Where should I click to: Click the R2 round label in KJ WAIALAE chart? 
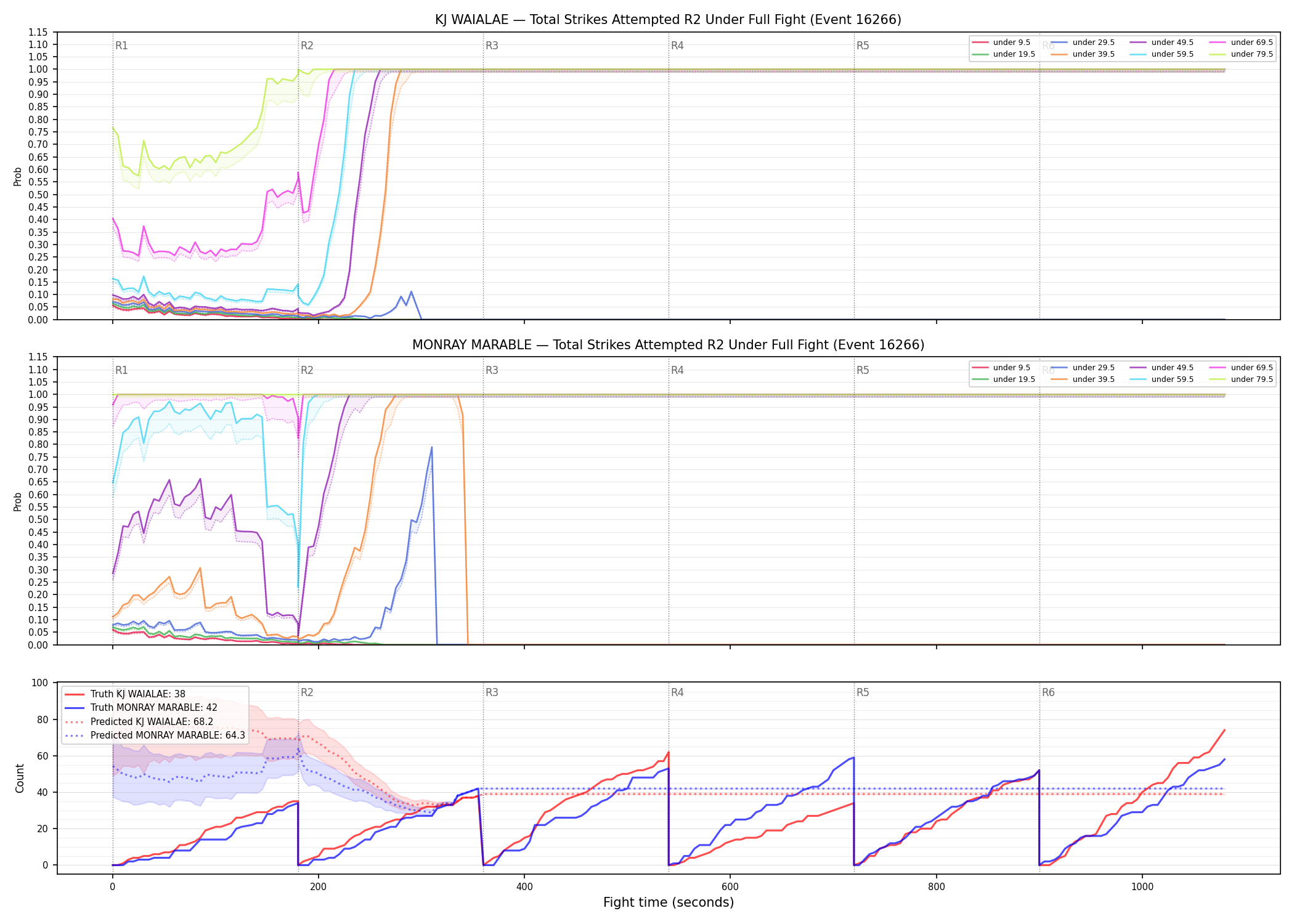click(x=307, y=46)
